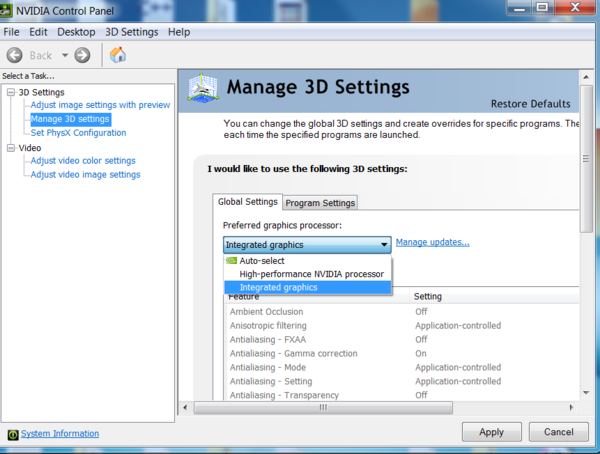The image size is (600, 454).
Task: Click the Manage updates link
Action: [432, 242]
